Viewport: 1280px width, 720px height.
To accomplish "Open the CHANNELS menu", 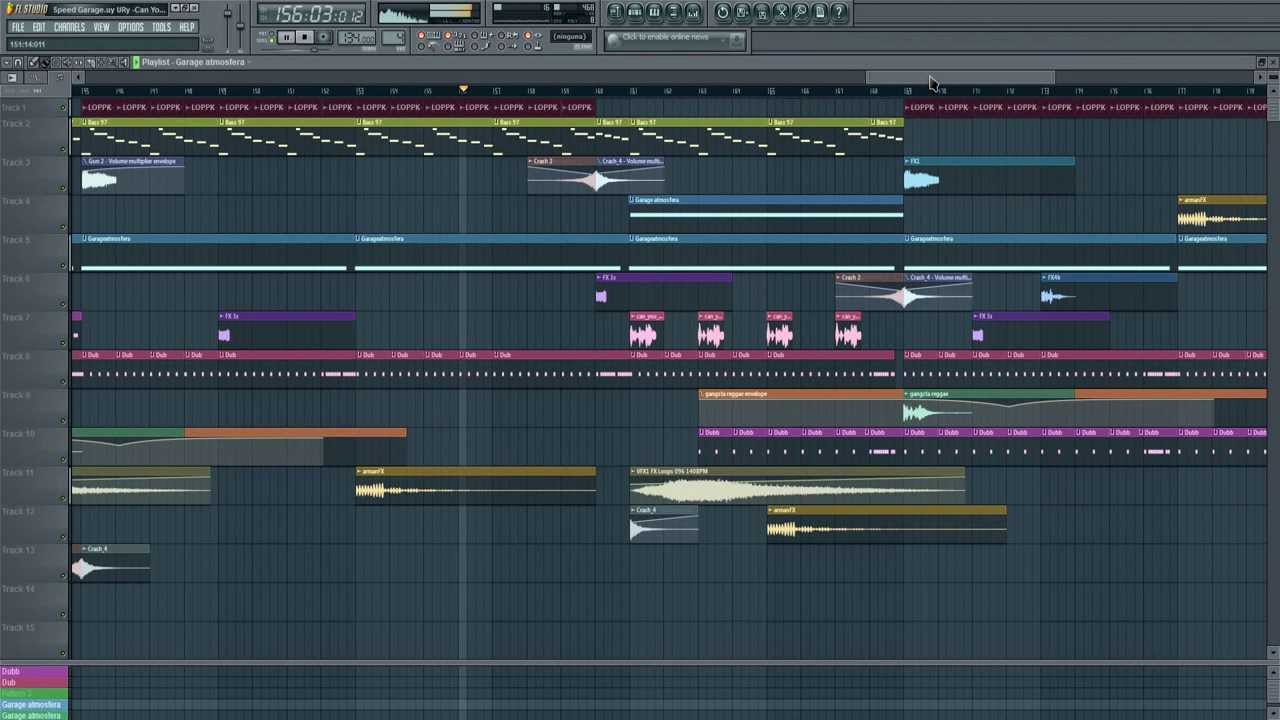I will [69, 27].
